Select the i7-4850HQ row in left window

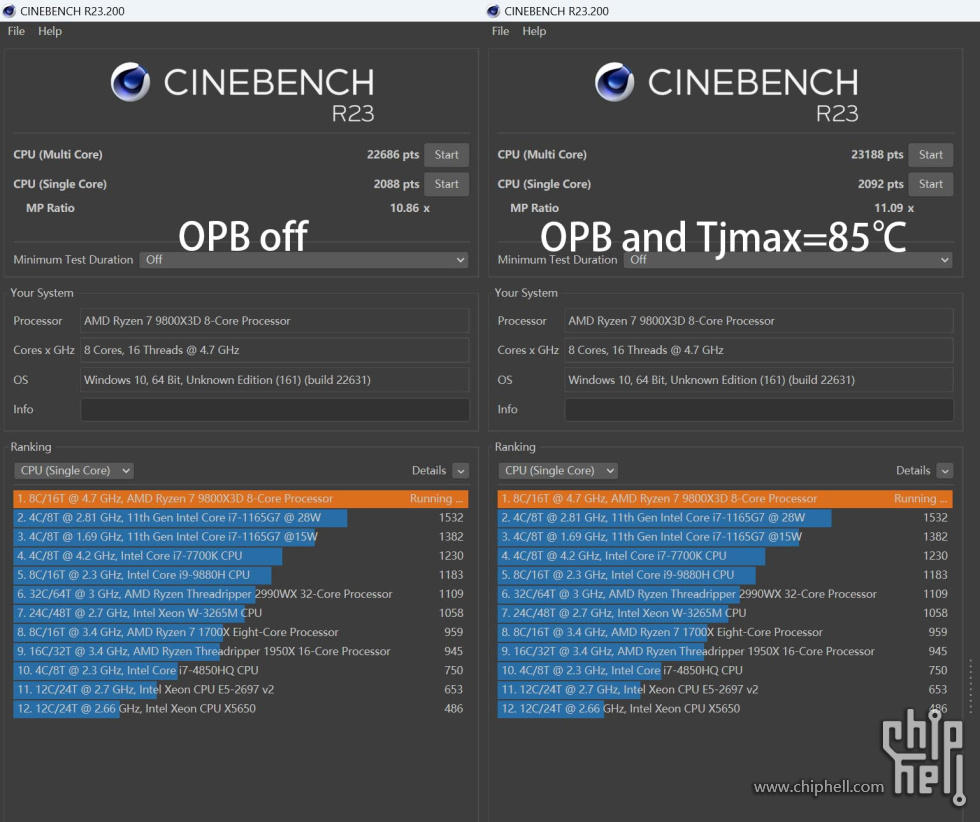pos(241,670)
